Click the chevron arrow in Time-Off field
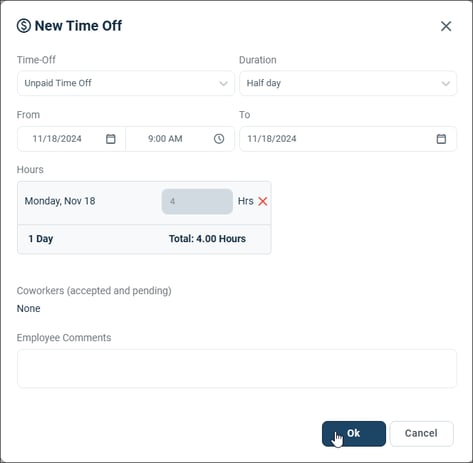The image size is (473, 463). pos(223,83)
